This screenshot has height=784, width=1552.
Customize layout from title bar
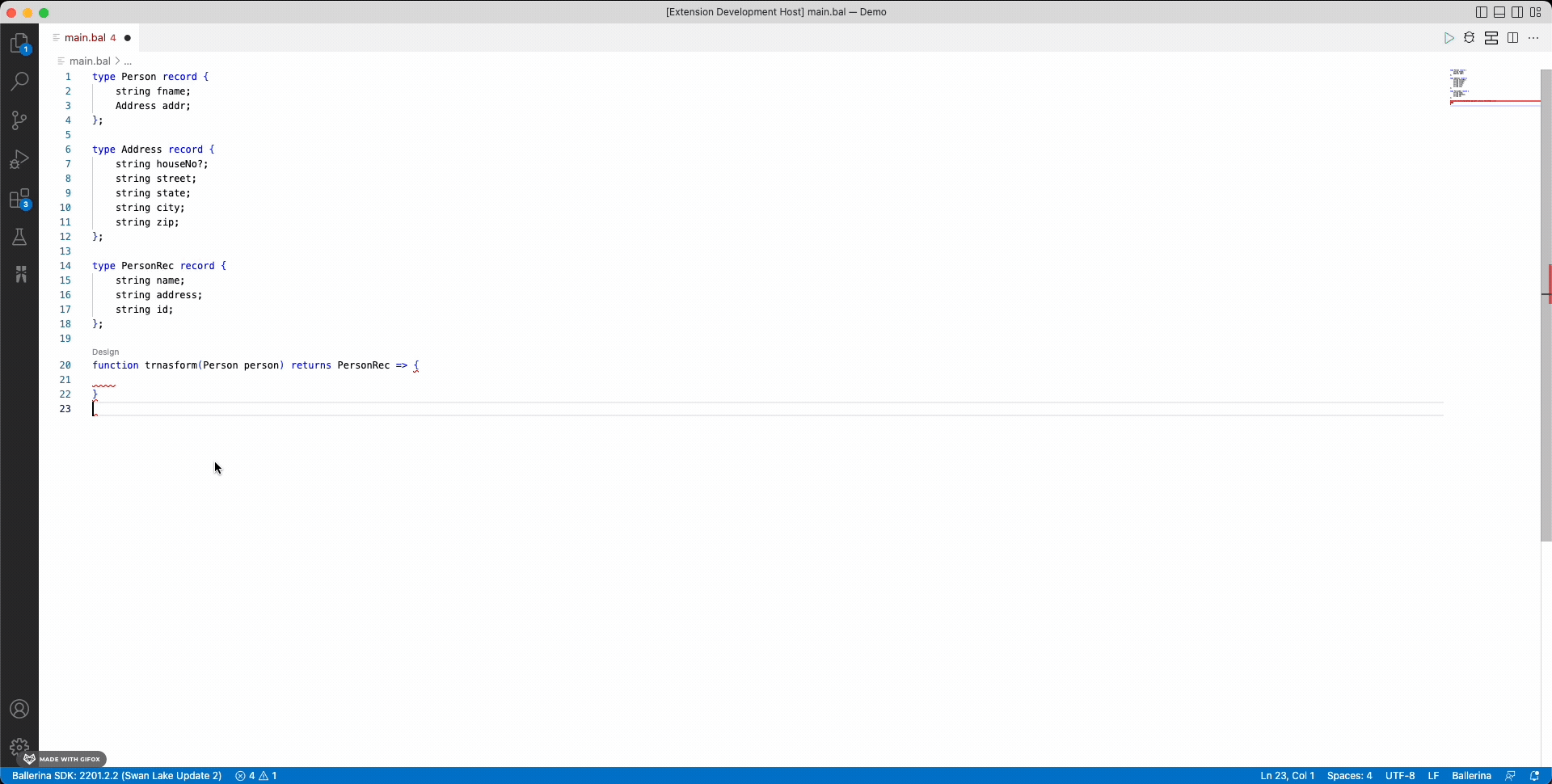tap(1535, 12)
